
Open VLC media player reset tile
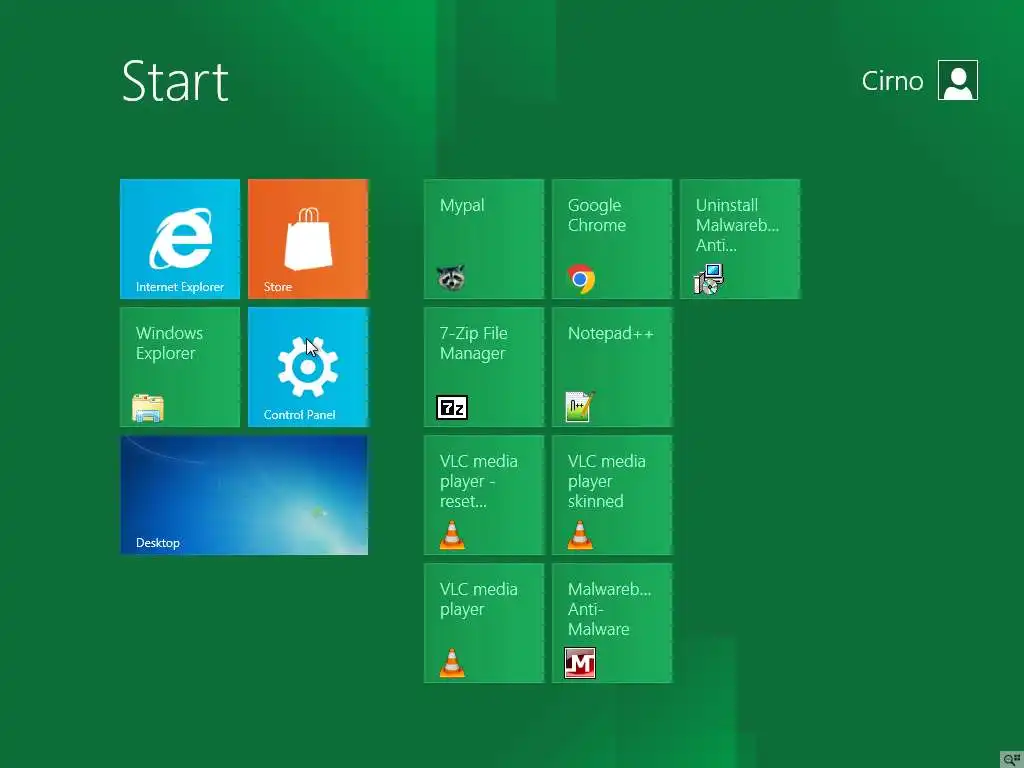tap(483, 494)
